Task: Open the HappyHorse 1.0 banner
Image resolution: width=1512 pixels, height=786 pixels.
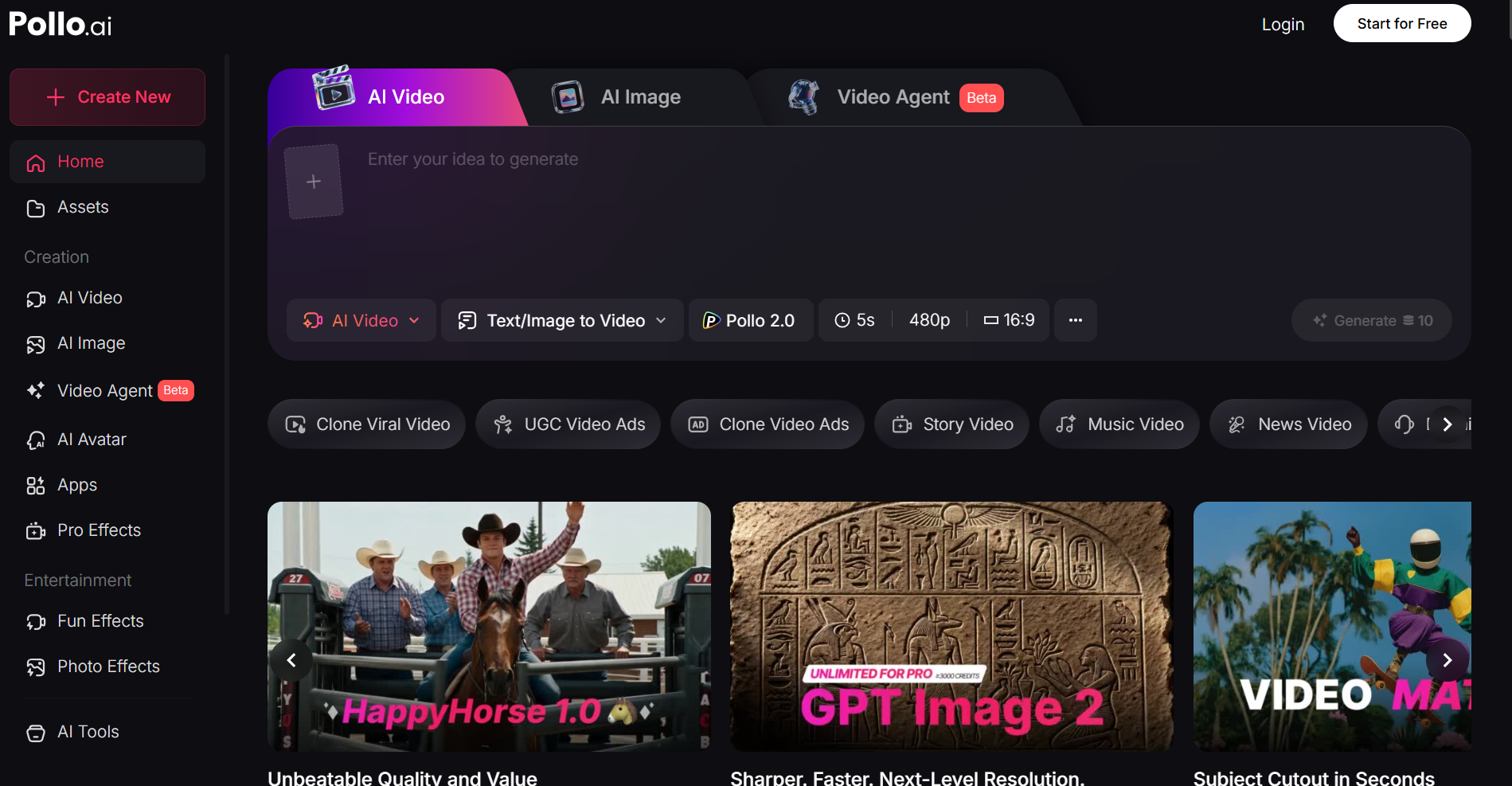Action: pos(489,626)
